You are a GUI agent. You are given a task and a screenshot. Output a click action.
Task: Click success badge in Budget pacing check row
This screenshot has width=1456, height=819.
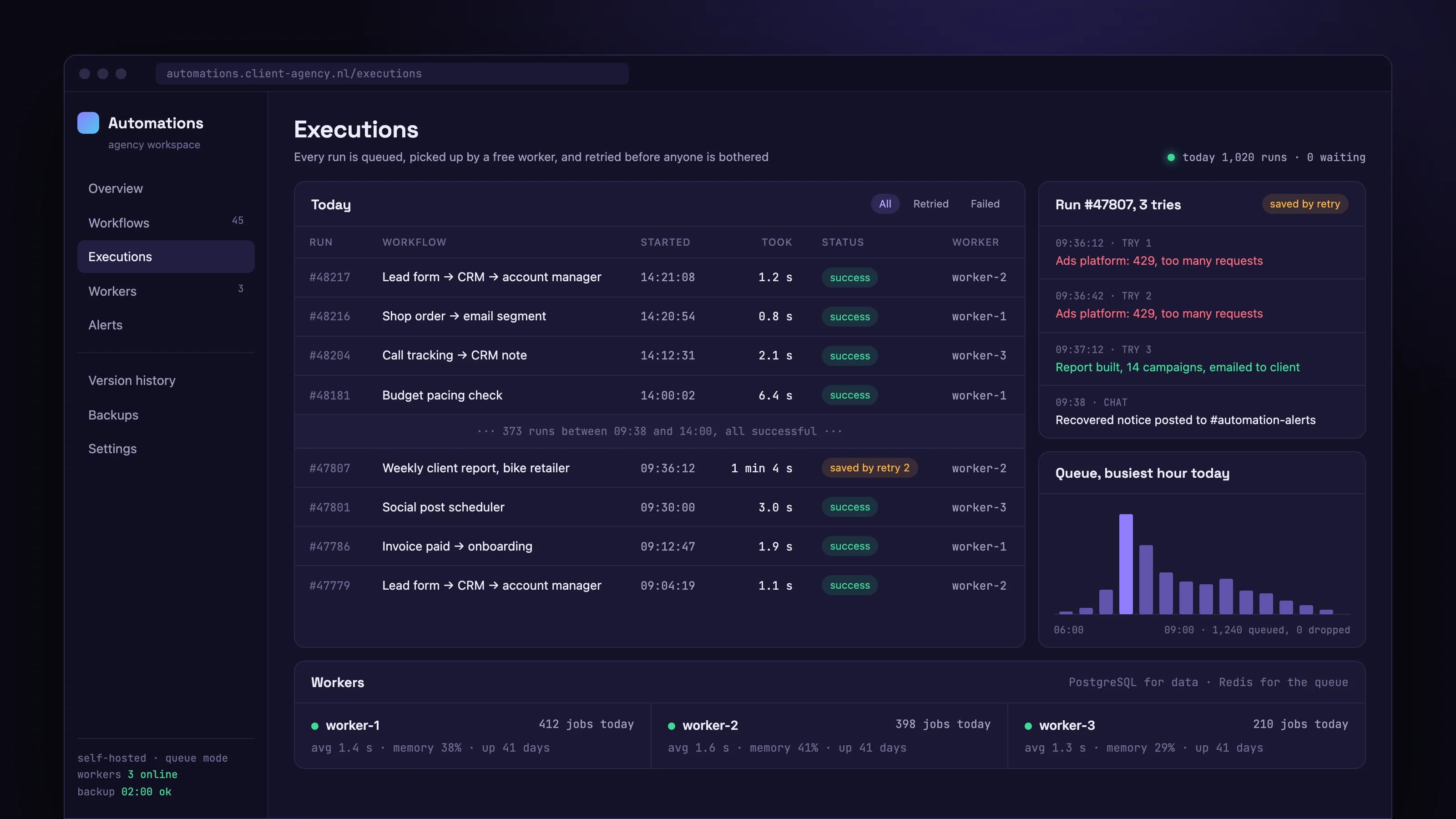point(849,395)
